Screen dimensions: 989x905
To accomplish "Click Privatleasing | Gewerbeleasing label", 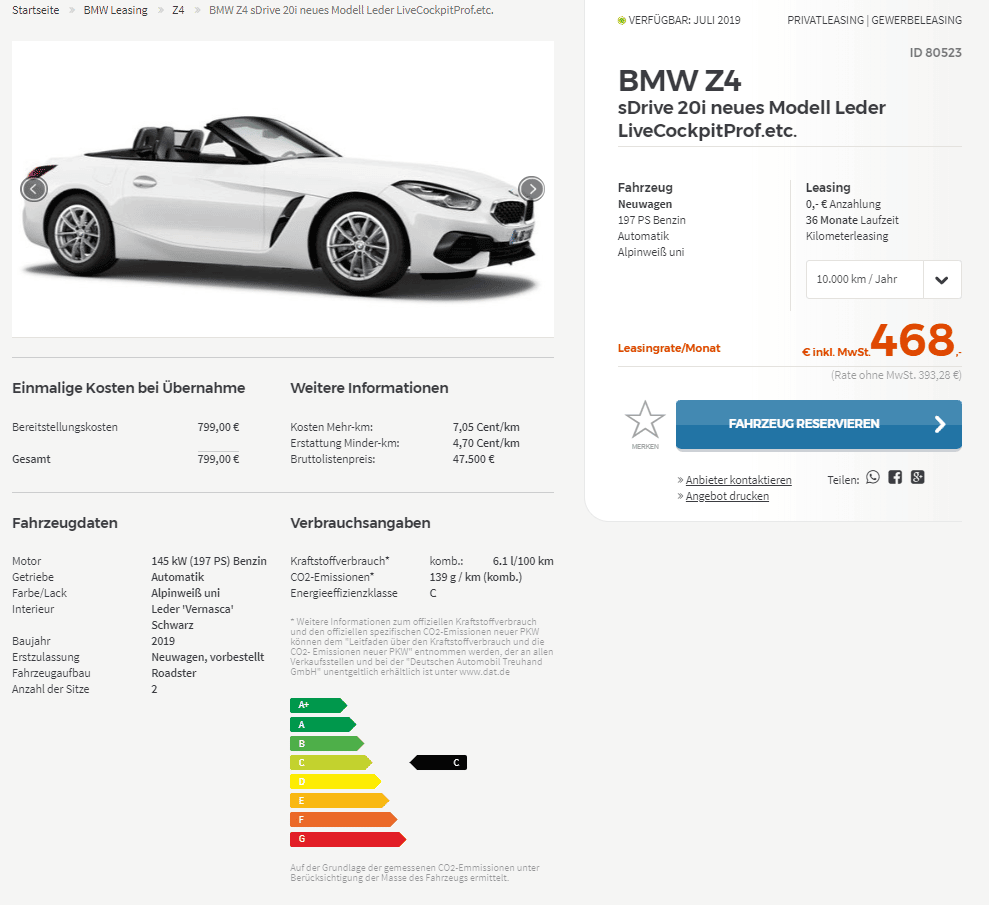I will click(874, 20).
